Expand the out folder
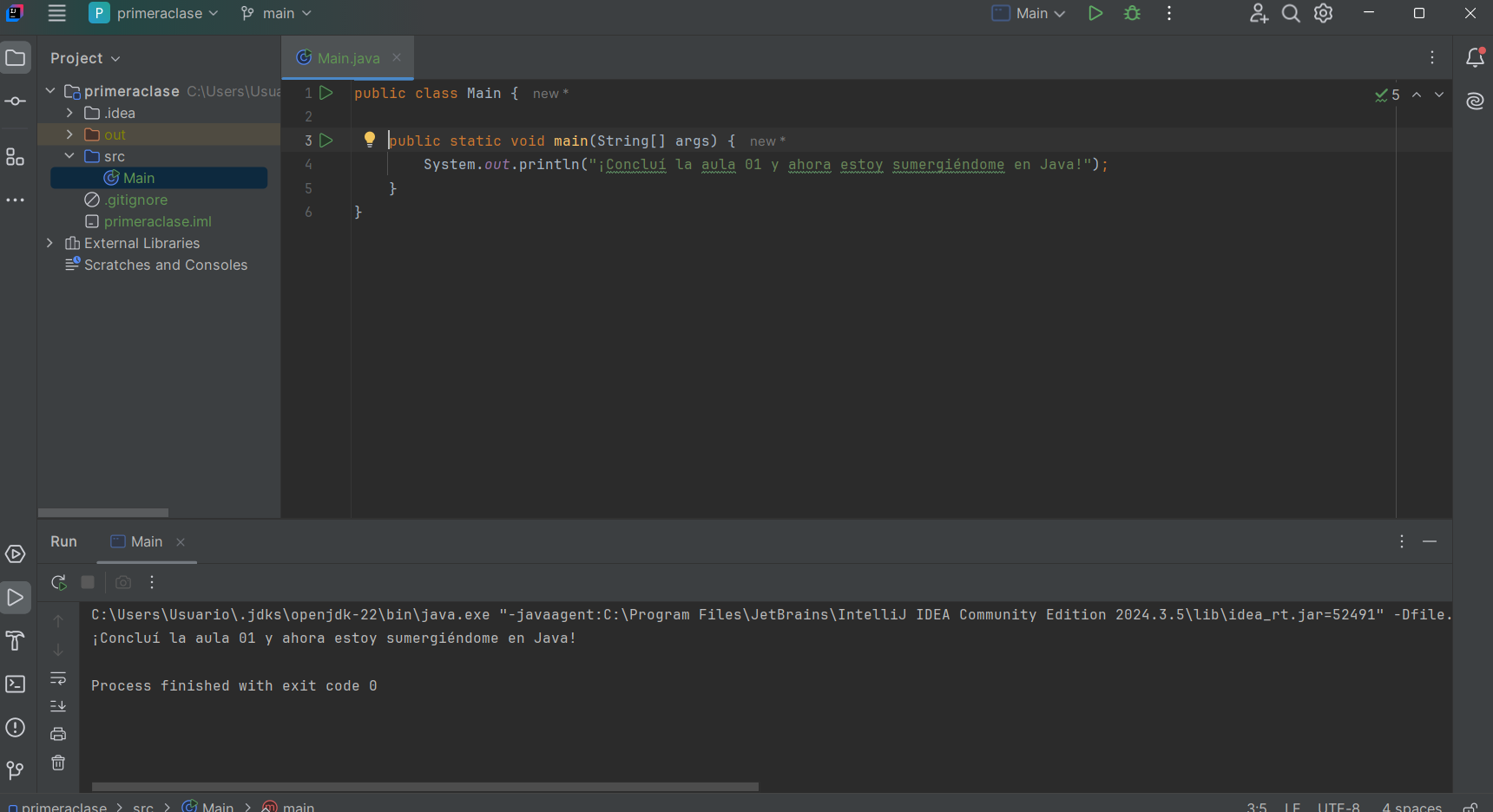This screenshot has width=1493, height=812. 69,134
